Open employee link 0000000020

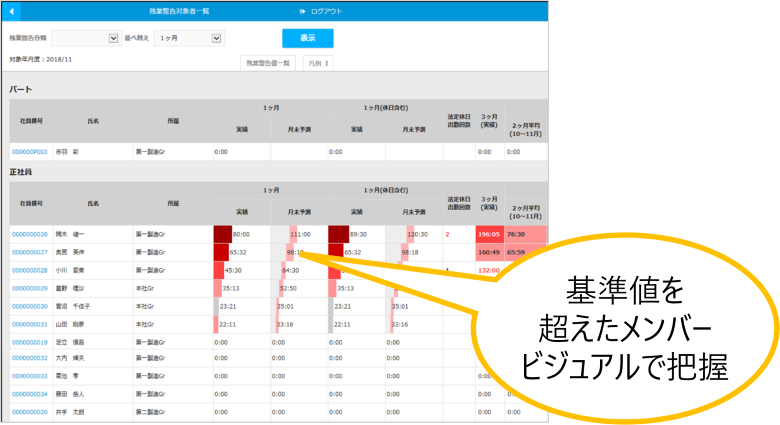point(30,412)
